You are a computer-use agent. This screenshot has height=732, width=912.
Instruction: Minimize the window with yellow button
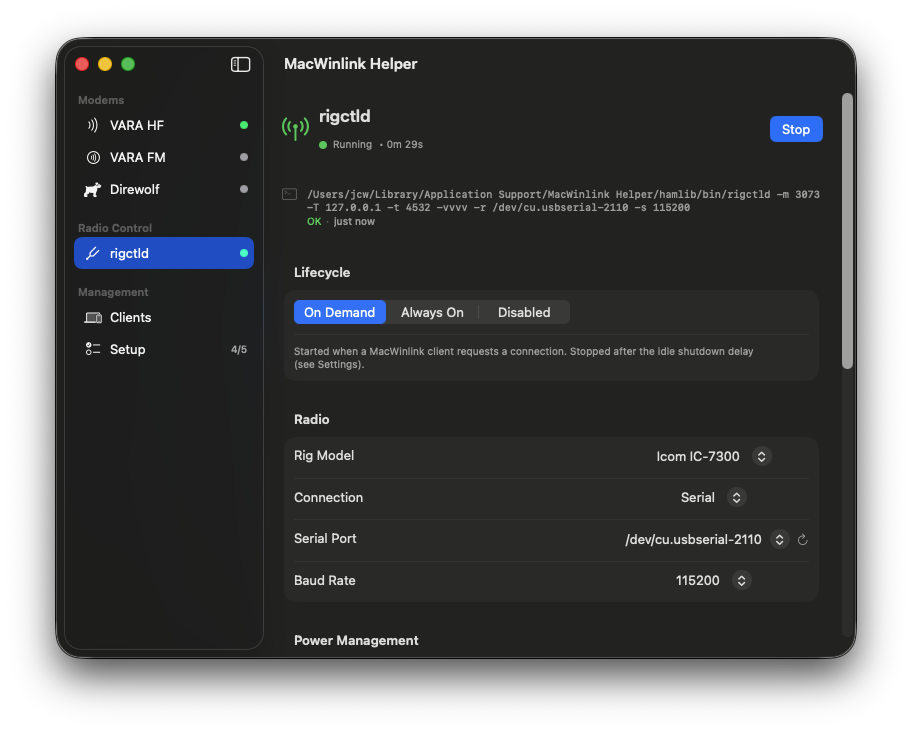click(105, 64)
